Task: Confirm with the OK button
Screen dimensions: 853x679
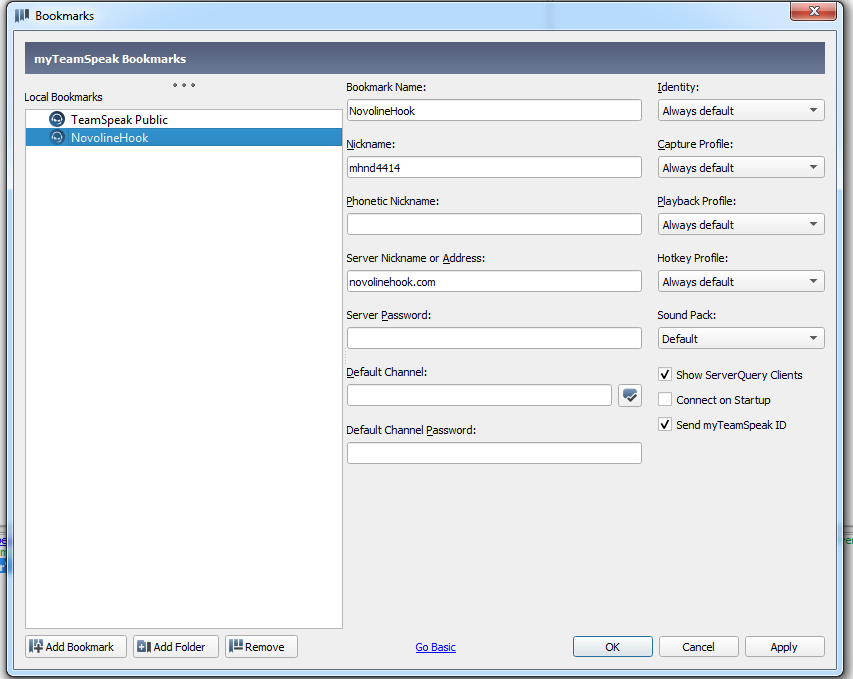Action: [x=613, y=646]
